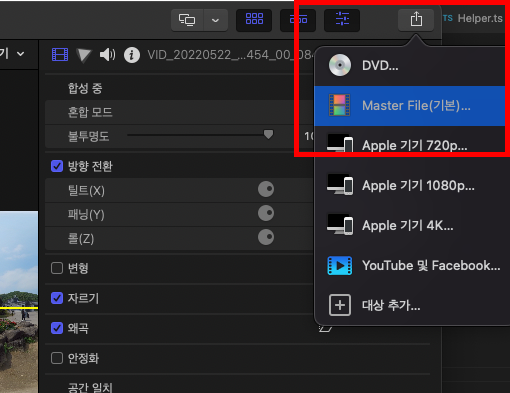Click the DVD disc icon
The height and width of the screenshot is (393, 510).
pyautogui.click(x=340, y=65)
